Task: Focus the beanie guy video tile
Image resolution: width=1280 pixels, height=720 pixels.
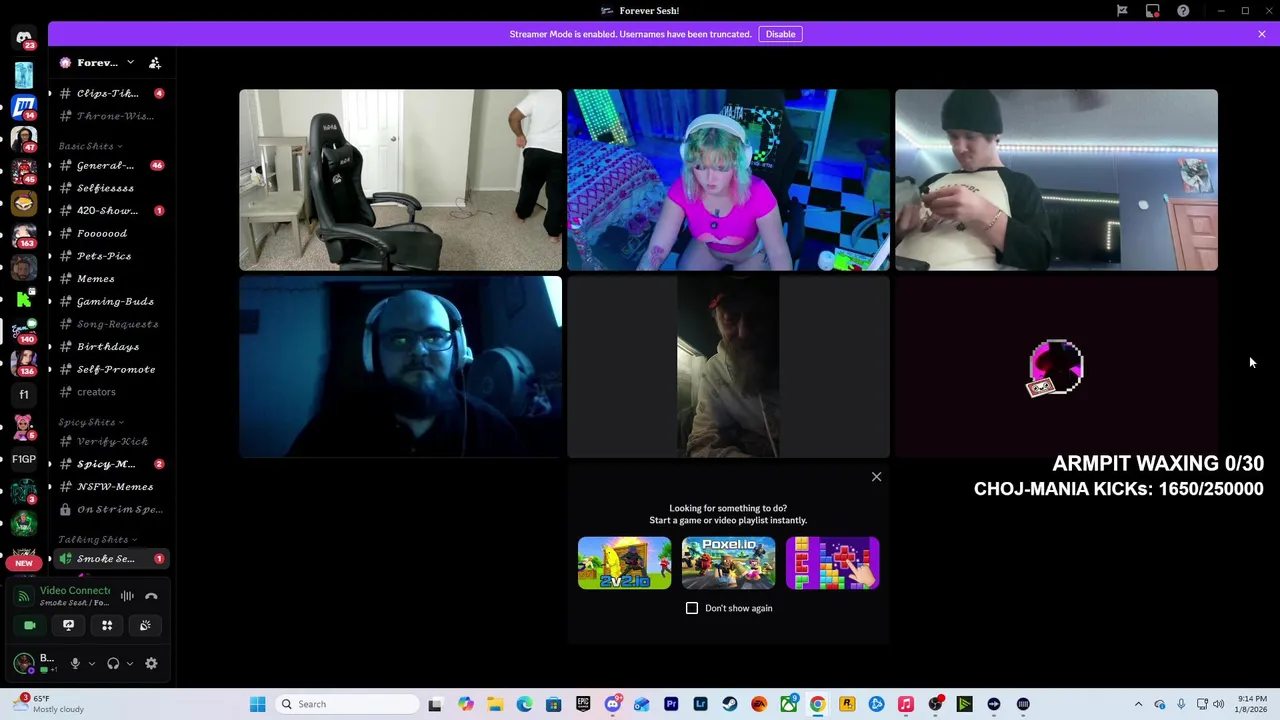Action: coord(1056,180)
